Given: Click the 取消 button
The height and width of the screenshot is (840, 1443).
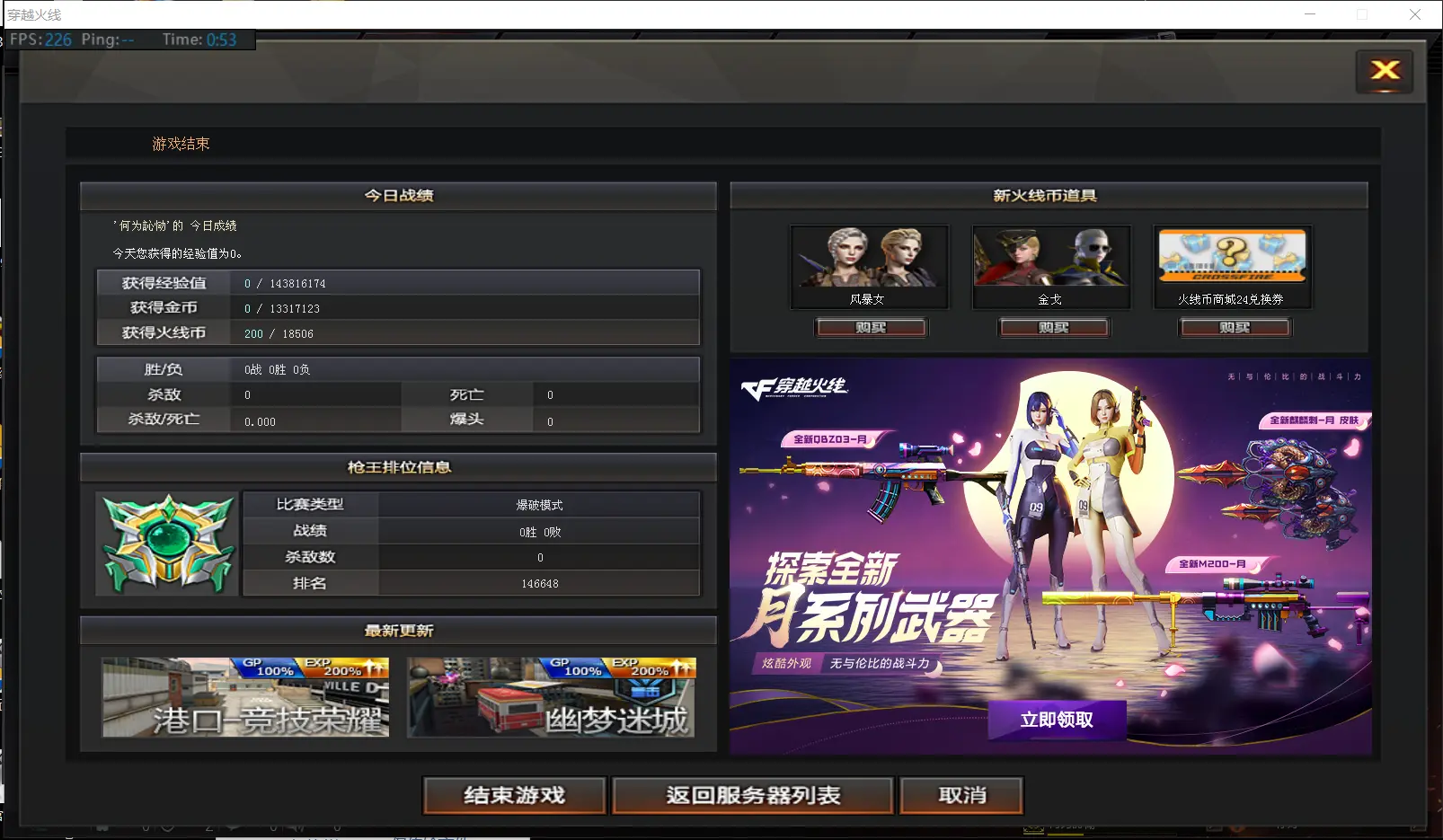Looking at the screenshot, I should [961, 795].
